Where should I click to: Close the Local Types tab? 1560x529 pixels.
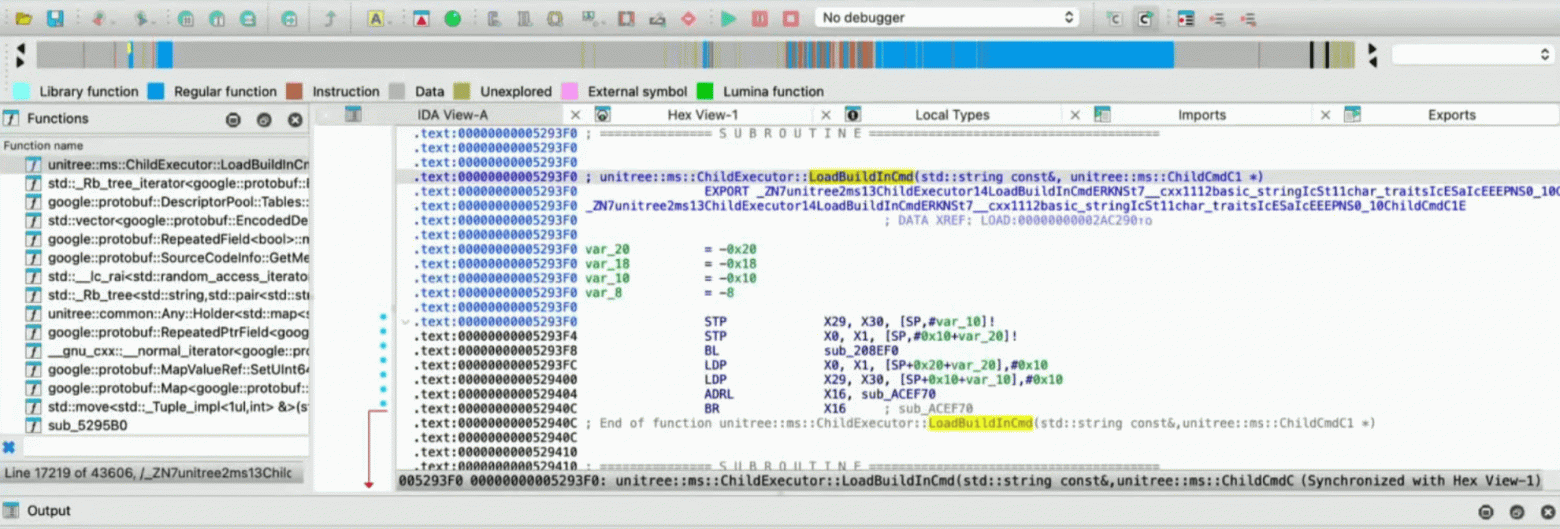click(1075, 115)
